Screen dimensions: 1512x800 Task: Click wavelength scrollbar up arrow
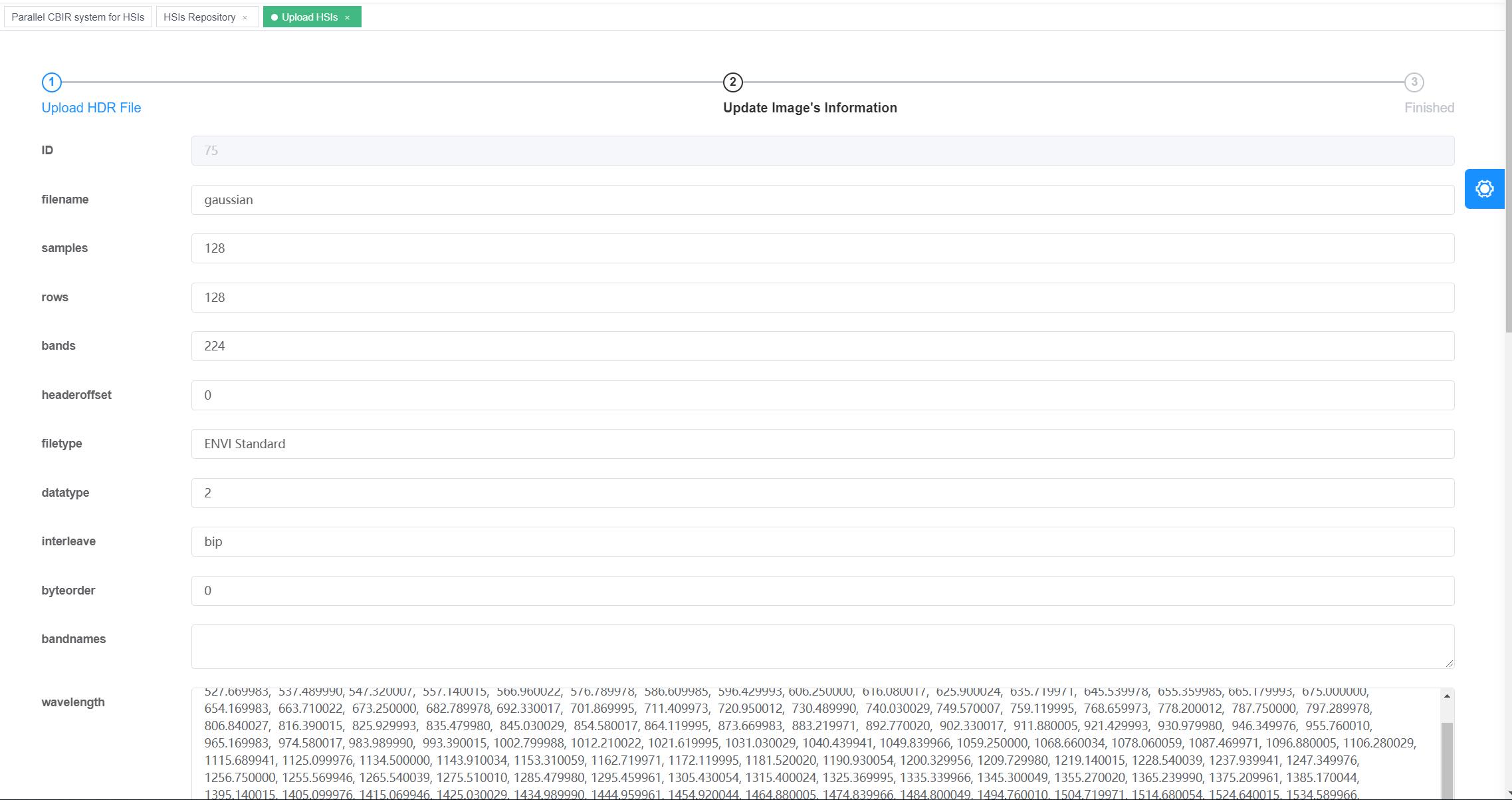coord(1446,696)
